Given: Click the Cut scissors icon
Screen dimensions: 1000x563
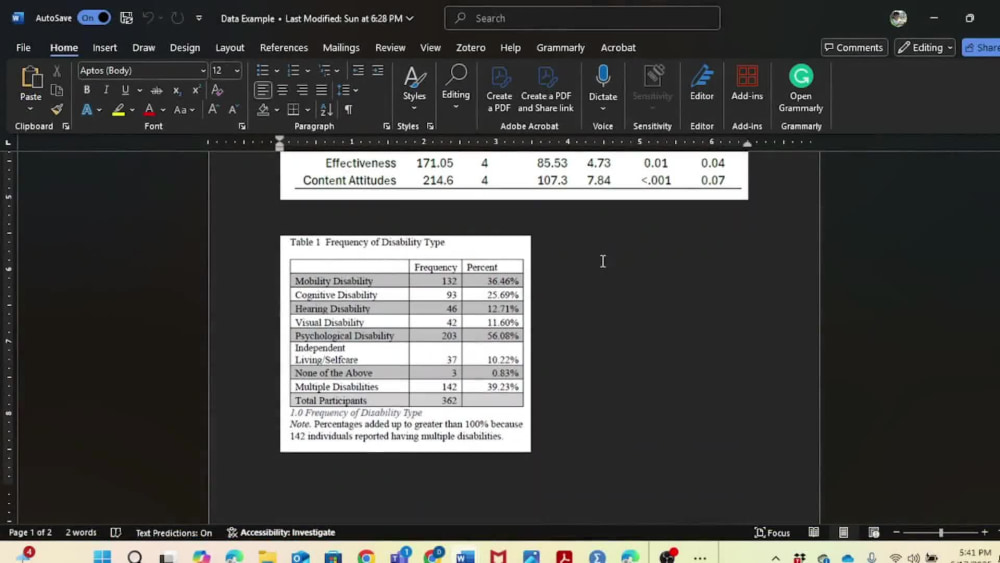Looking at the screenshot, I should click(57, 71).
